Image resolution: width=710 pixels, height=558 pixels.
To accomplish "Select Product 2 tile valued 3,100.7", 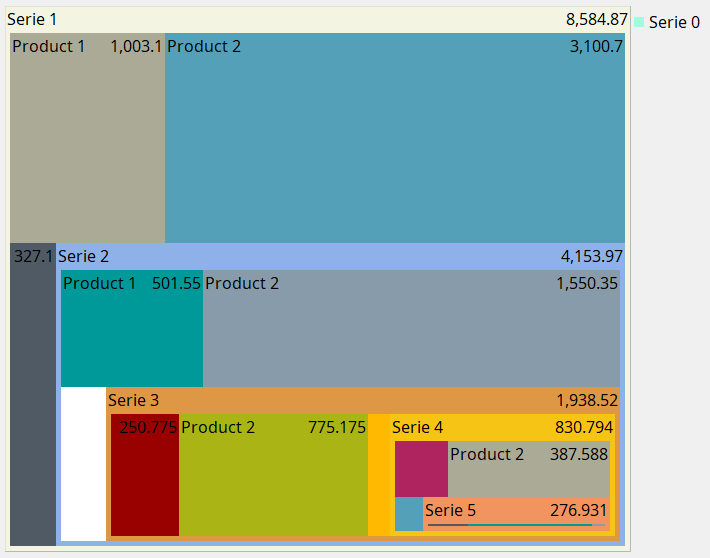I will [x=394, y=140].
